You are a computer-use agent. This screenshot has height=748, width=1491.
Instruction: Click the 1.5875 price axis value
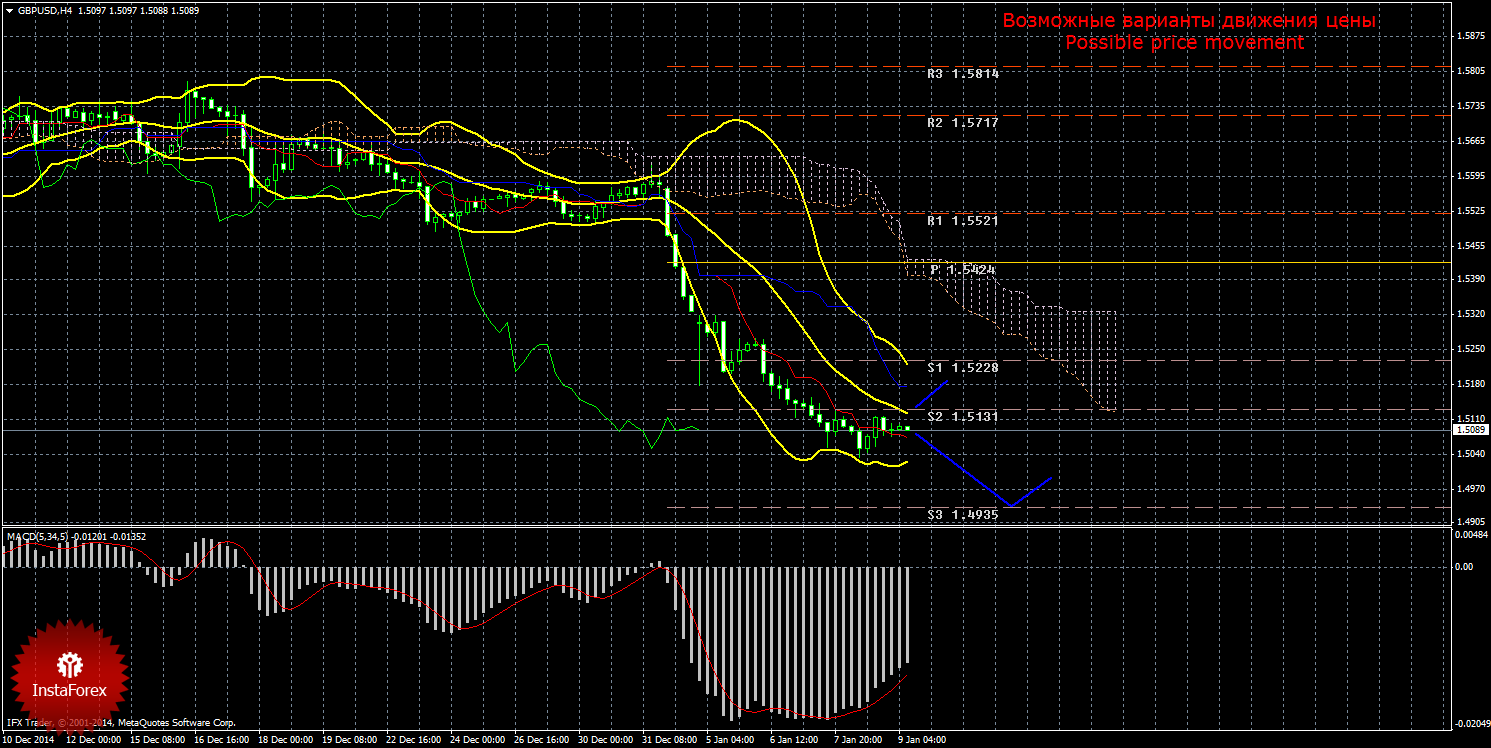pyautogui.click(x=1470, y=37)
